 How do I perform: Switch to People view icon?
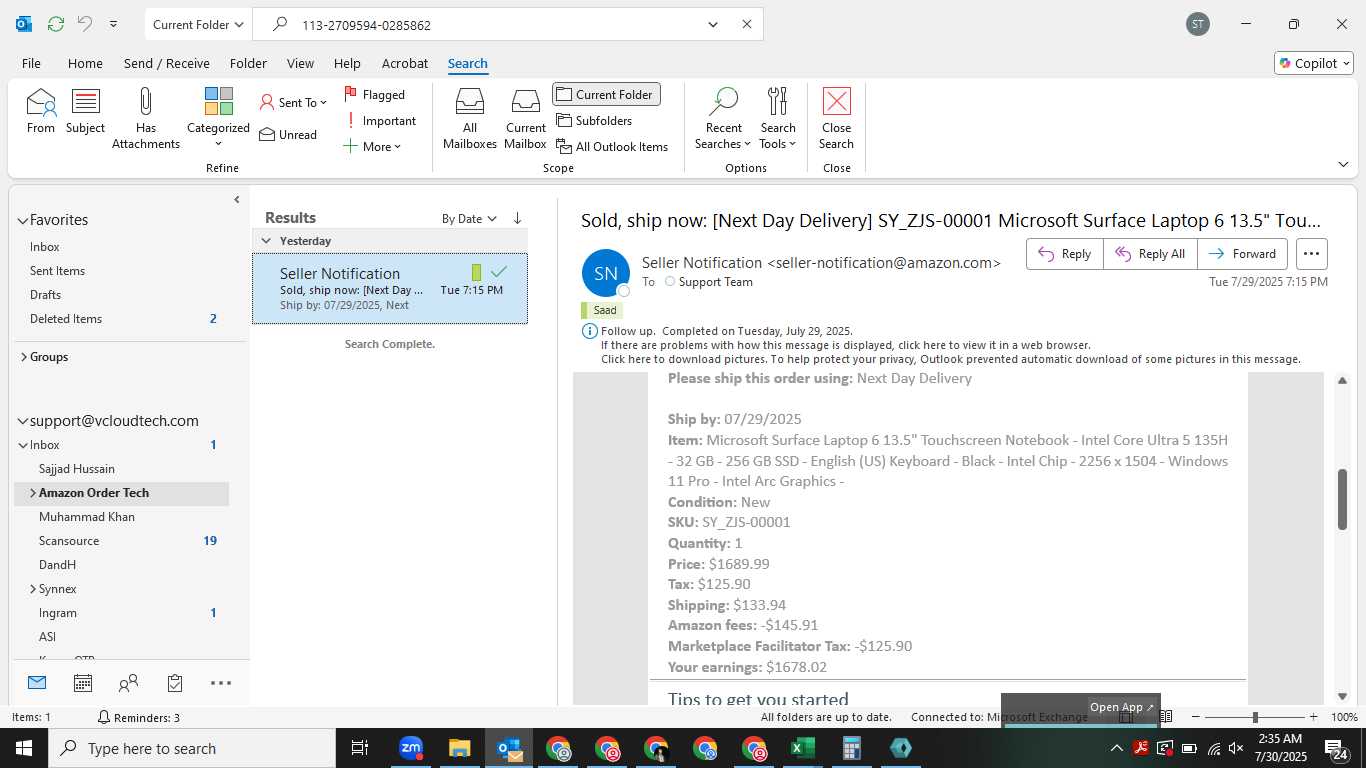pos(129,683)
